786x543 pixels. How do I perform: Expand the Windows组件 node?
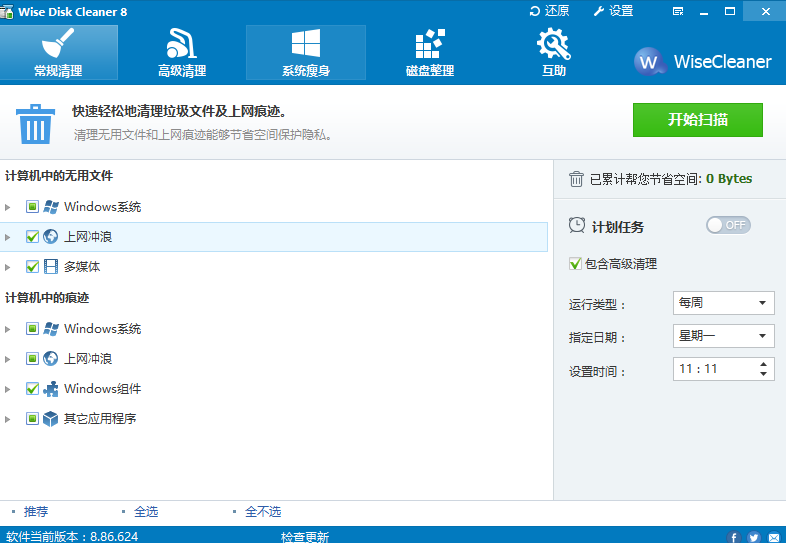(8, 389)
